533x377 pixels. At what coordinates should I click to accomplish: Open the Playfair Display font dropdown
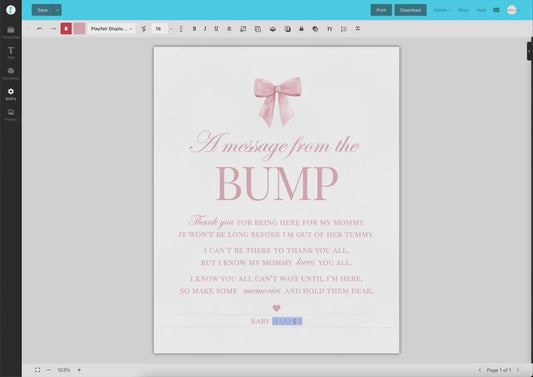[111, 29]
